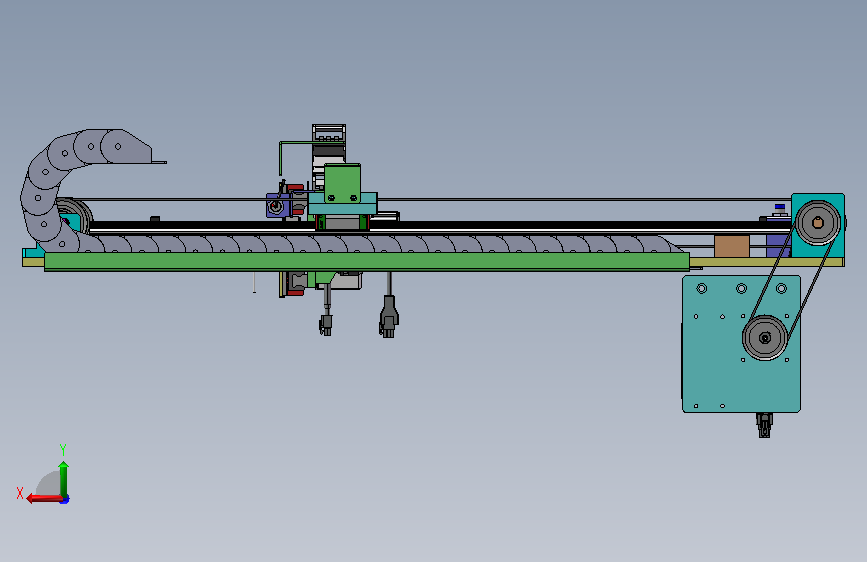Select the green bracket on the carriage

click(342, 183)
